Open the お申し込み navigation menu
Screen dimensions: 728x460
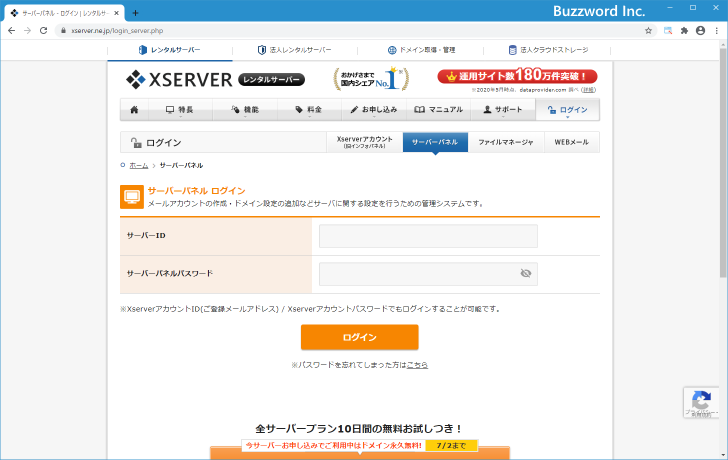(374, 110)
